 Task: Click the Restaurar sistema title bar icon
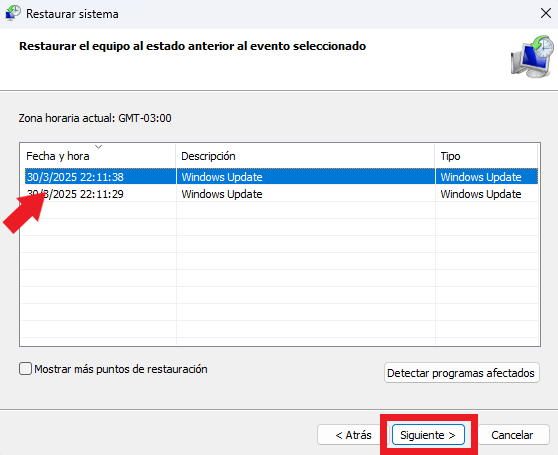[x=13, y=13]
